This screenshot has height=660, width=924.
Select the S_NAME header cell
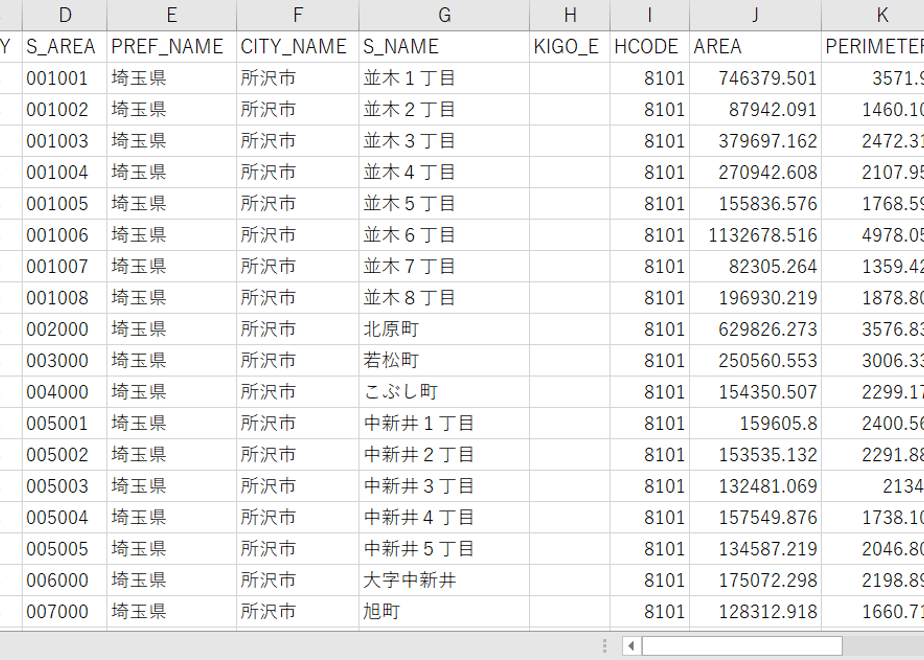click(x=444, y=47)
